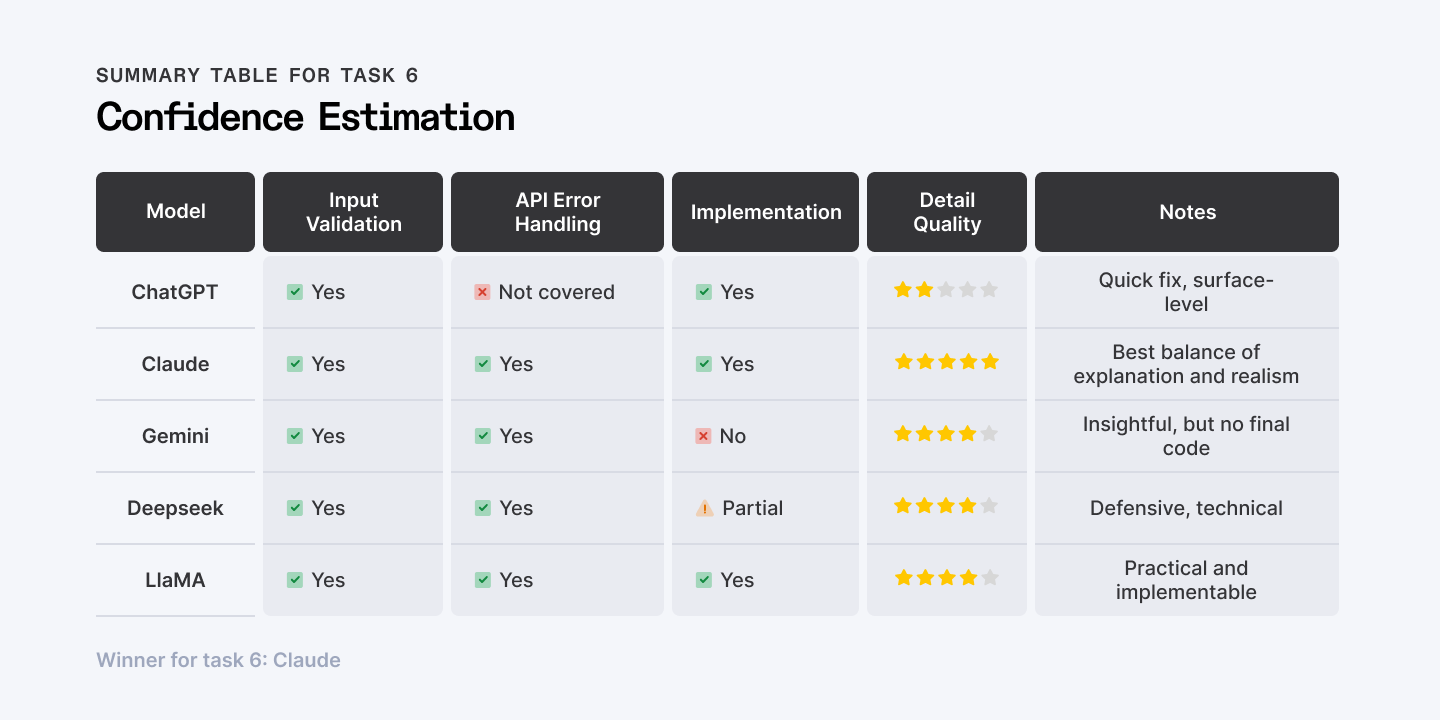
Task: Click ChatGPT's Input Validation green checkmark
Action: tap(295, 292)
